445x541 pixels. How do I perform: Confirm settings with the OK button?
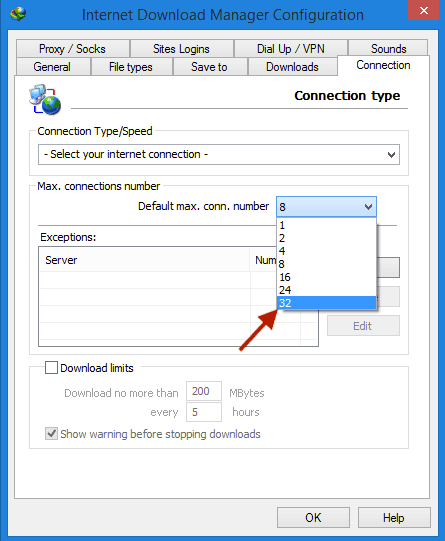click(x=313, y=518)
